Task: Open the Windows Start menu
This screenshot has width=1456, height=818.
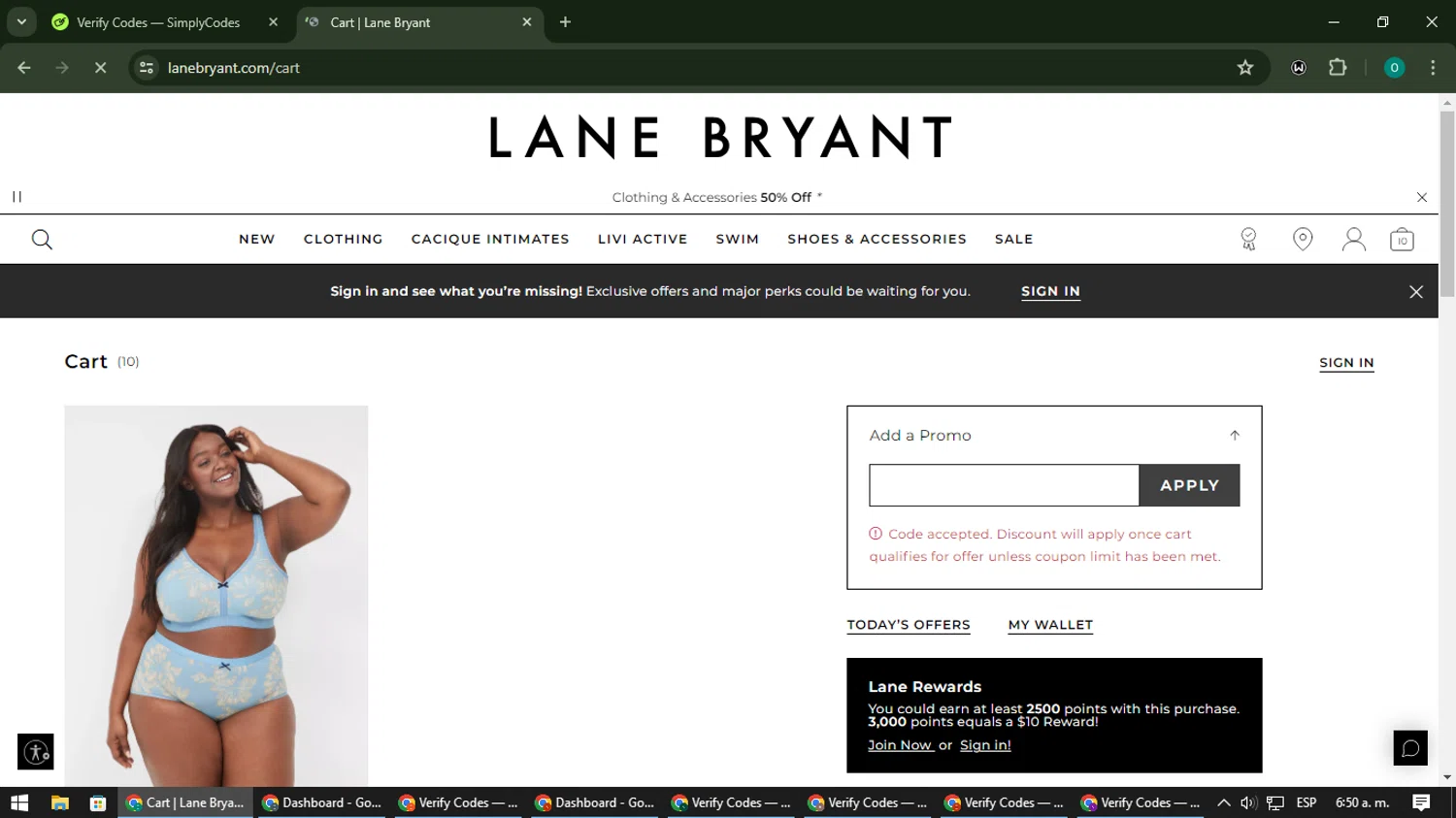Action: coord(19,802)
